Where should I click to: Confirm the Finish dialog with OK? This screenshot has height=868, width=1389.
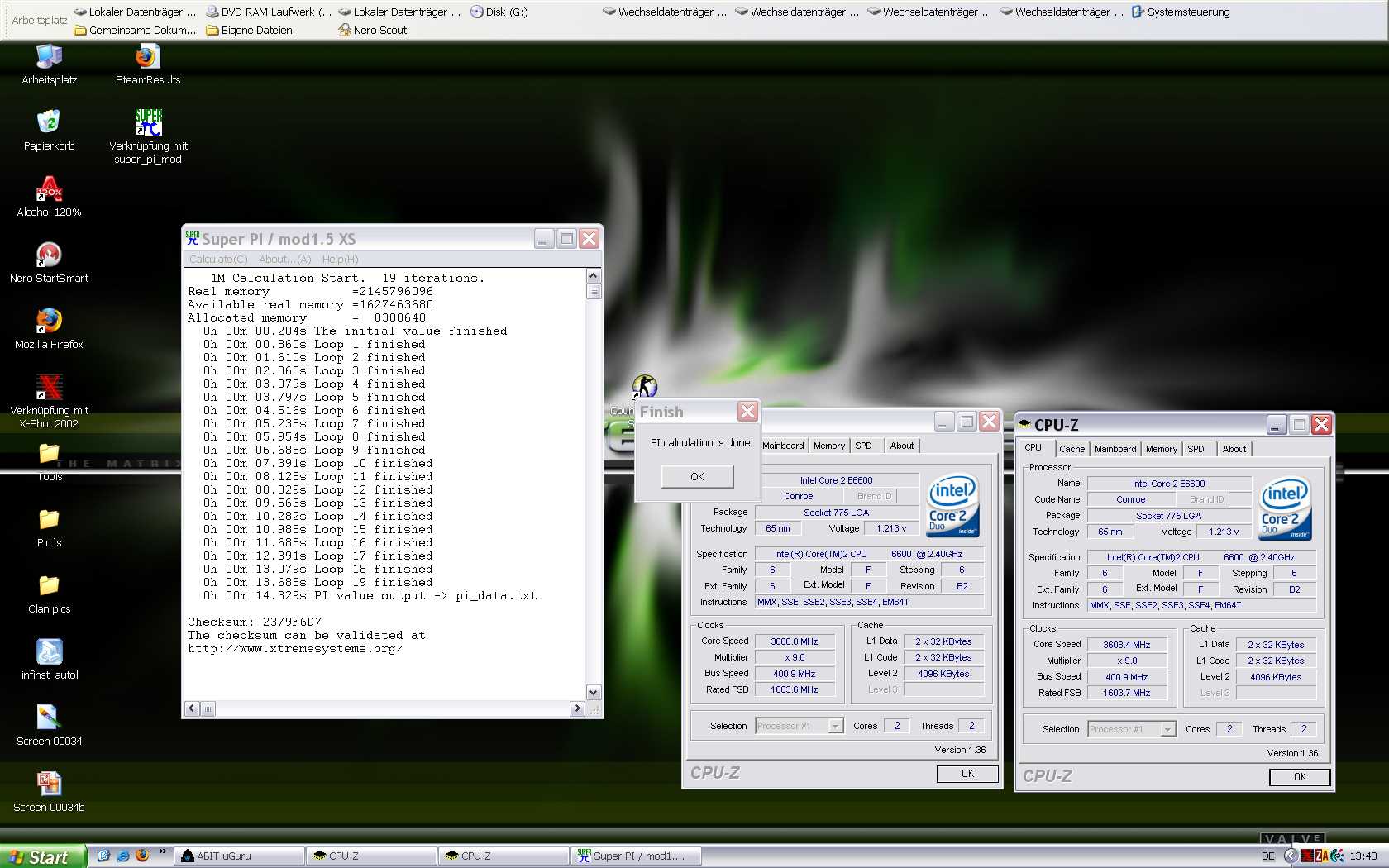tap(697, 476)
